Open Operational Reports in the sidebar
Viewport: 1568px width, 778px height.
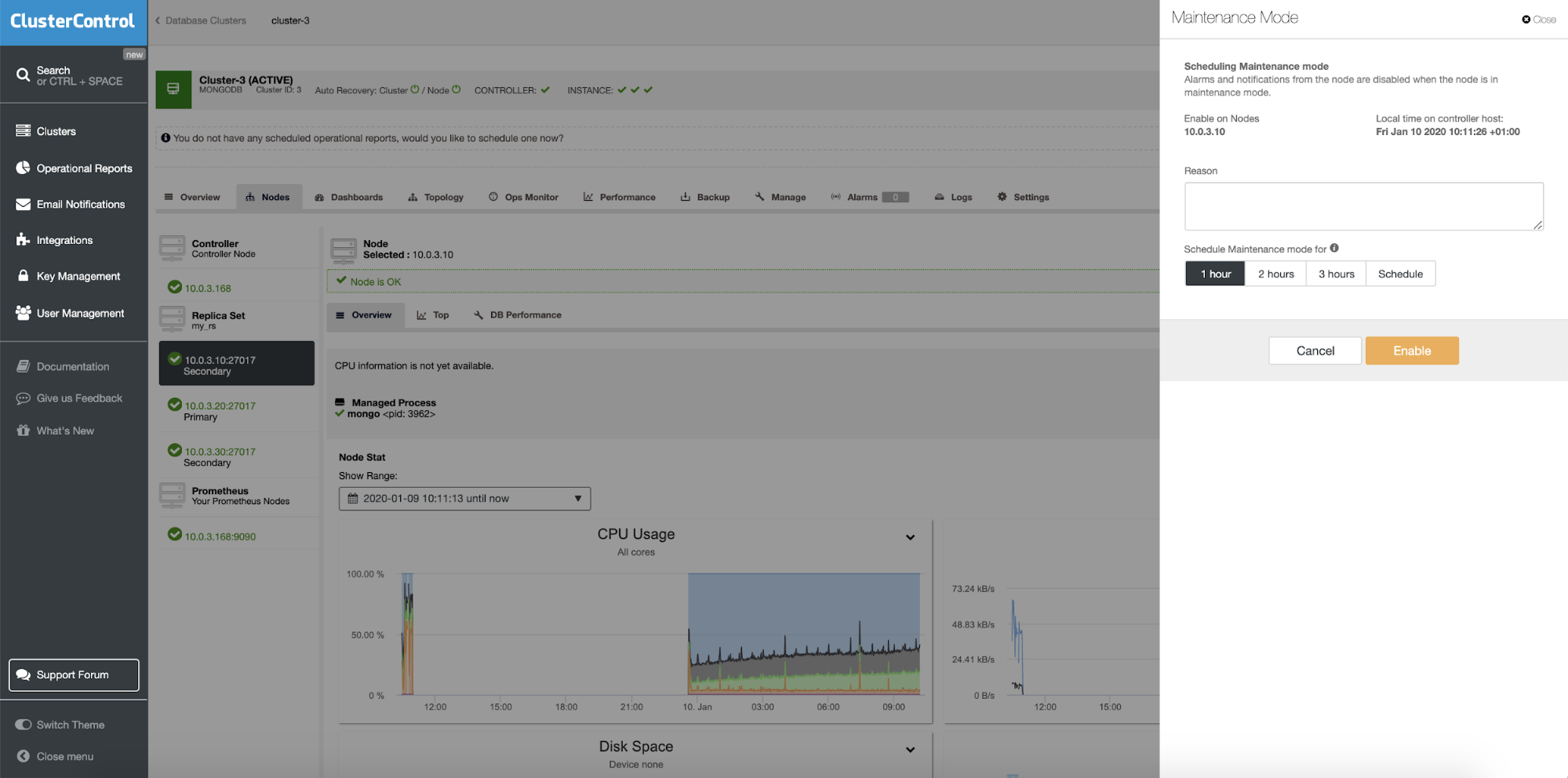coord(84,168)
